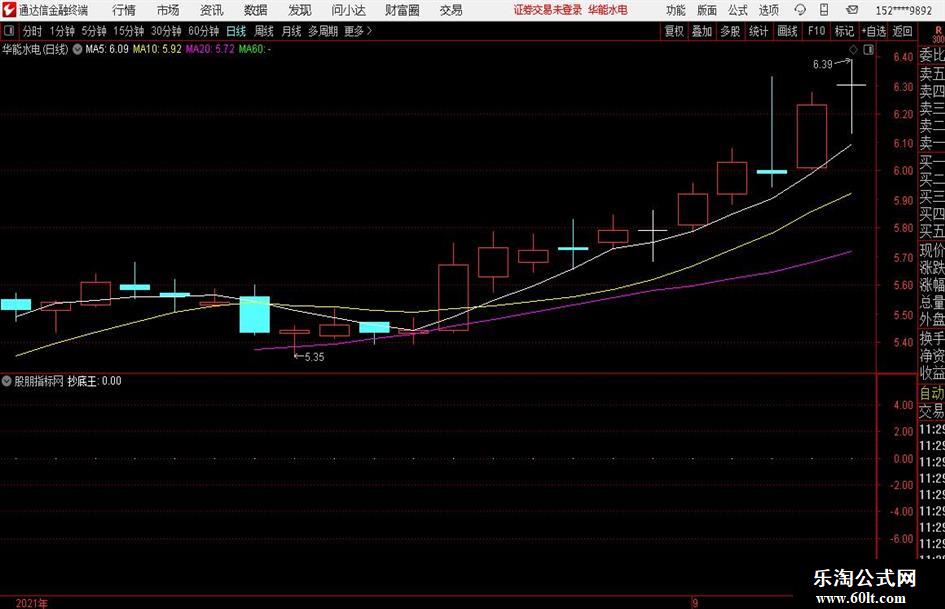Switch to 60分钟 chart period
The height and width of the screenshot is (609, 945).
[x=203, y=31]
